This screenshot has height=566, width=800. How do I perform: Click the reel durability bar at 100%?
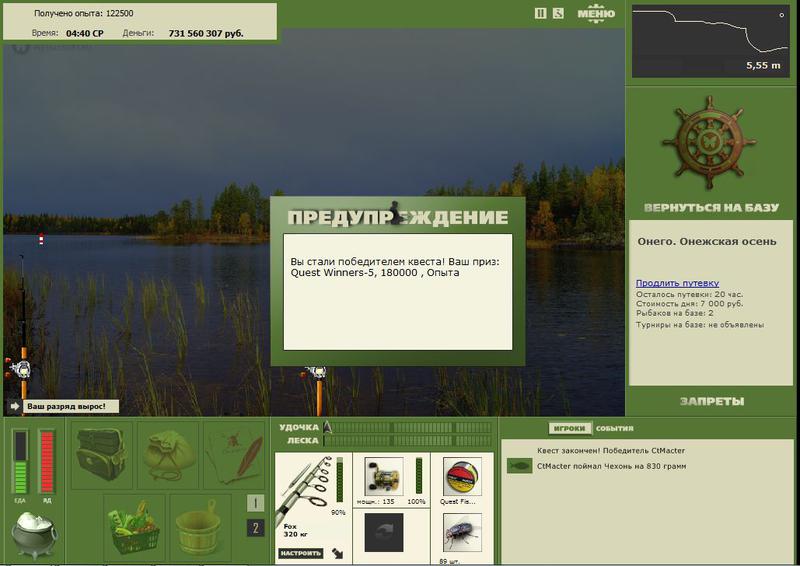tap(419, 477)
